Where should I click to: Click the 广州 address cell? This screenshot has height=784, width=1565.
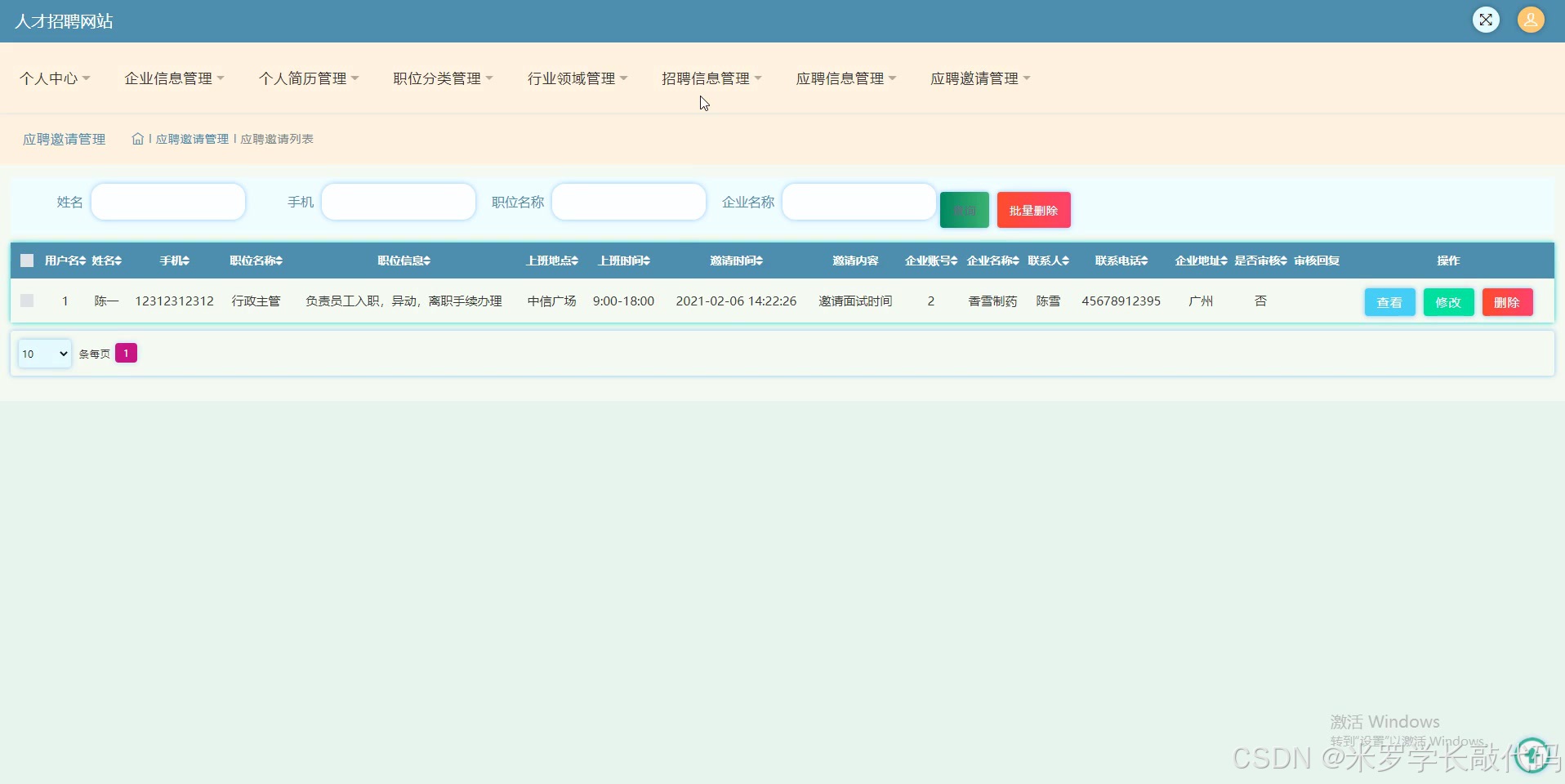click(x=1201, y=301)
